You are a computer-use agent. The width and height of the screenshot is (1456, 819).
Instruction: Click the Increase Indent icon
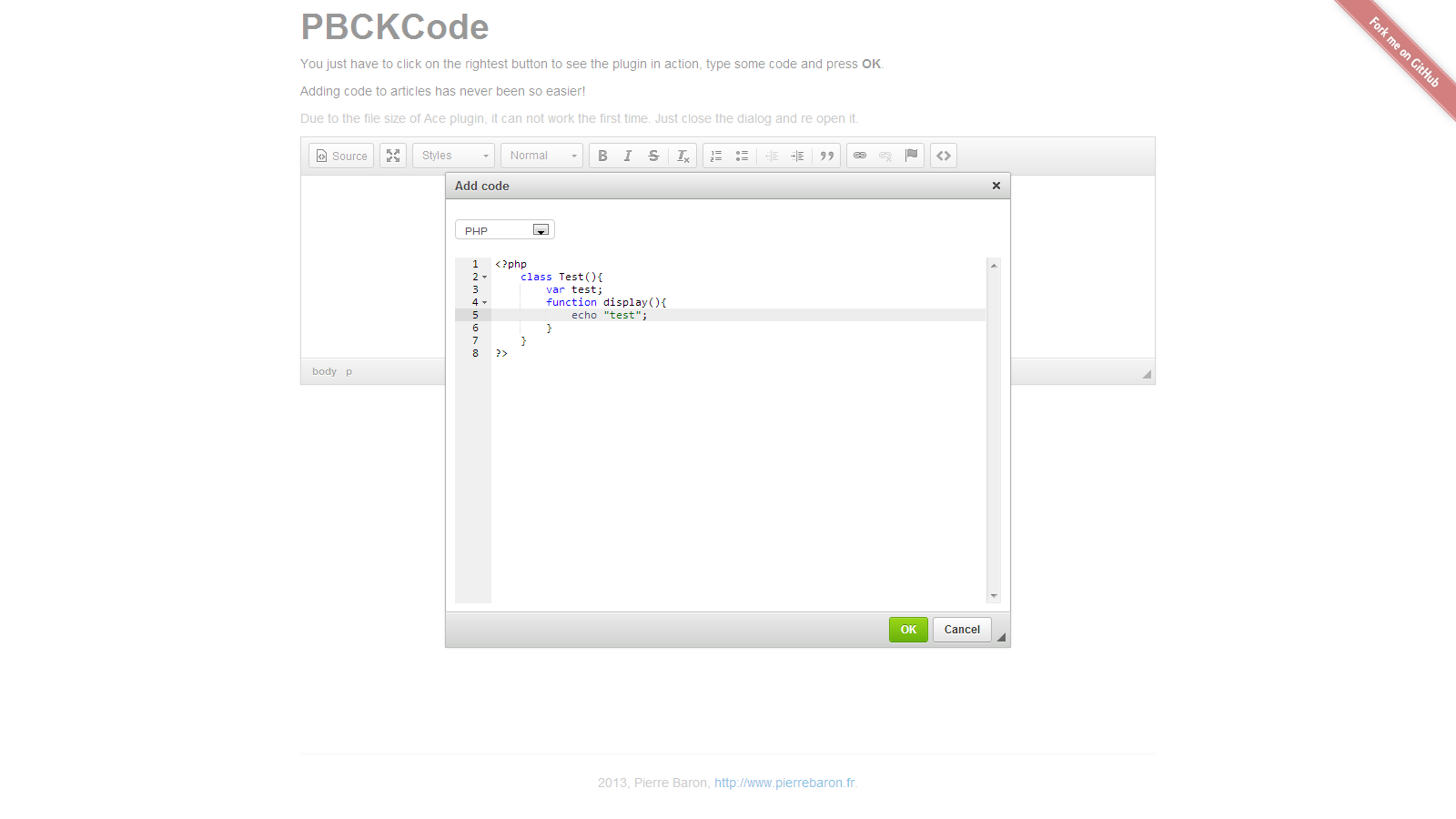(797, 156)
